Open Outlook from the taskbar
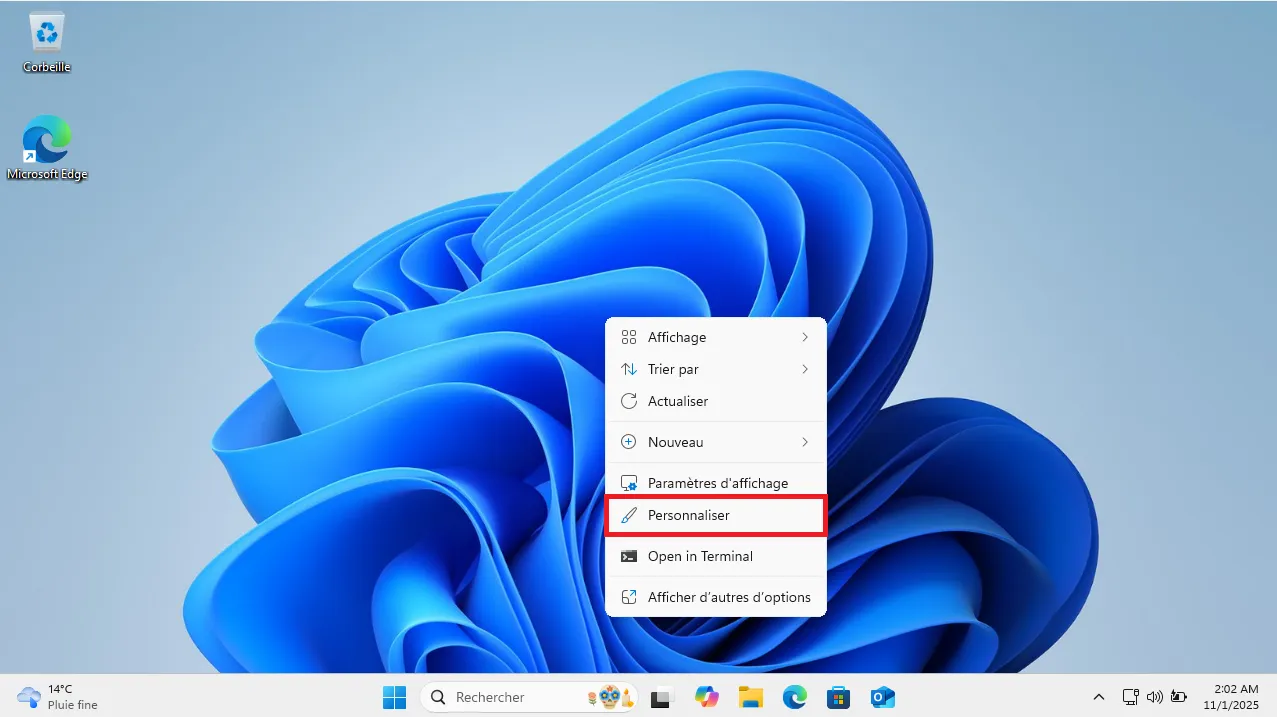The height and width of the screenshot is (717, 1277). point(882,696)
